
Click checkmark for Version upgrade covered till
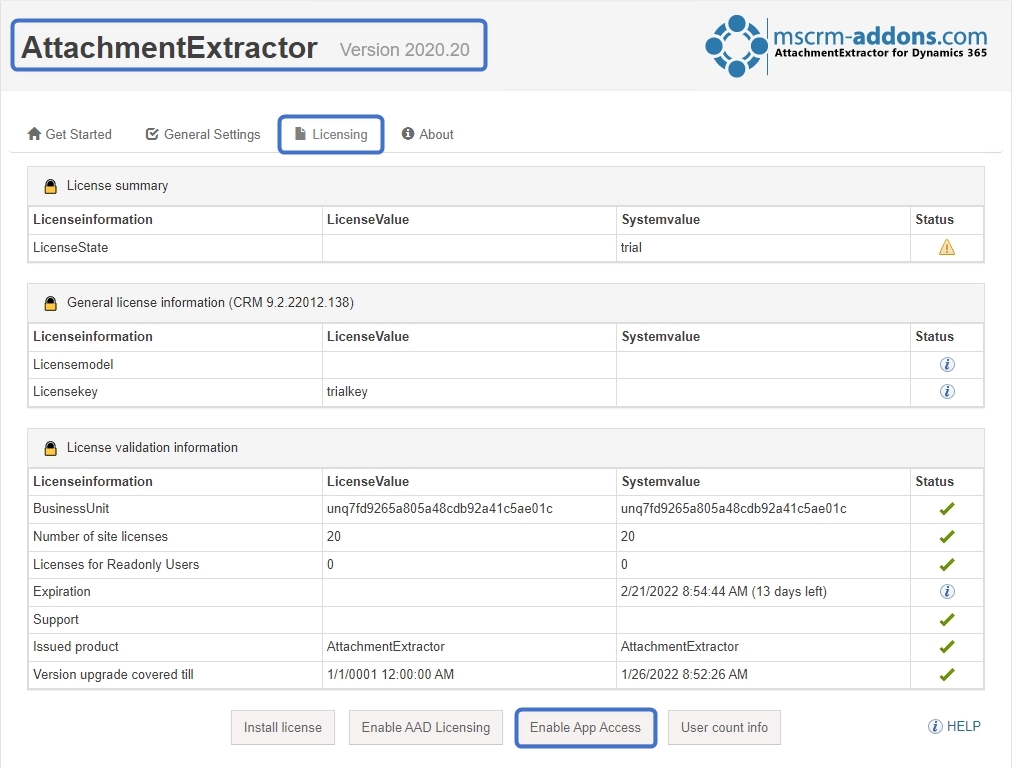coord(947,674)
